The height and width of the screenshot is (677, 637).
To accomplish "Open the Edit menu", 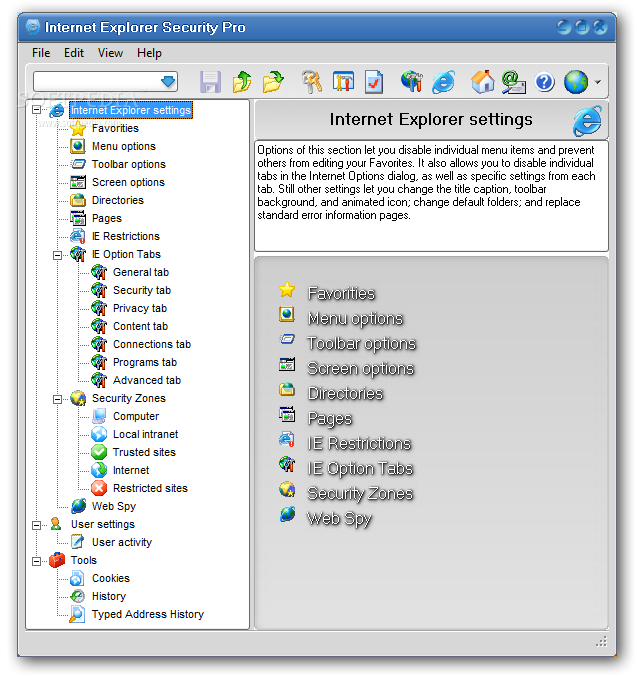I will coord(74,53).
